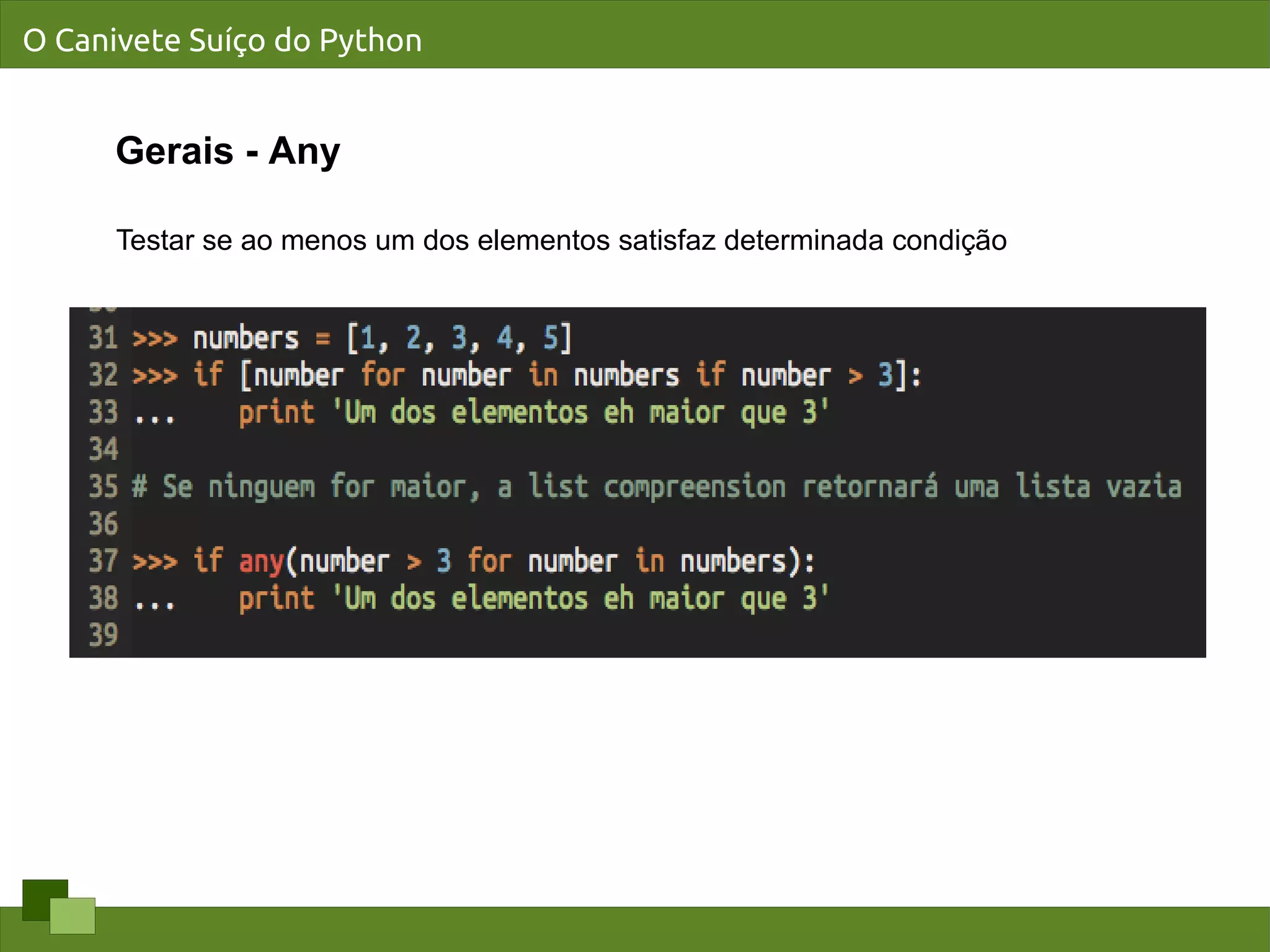Click the header 'O Canivete Suíço do Python'

(223, 41)
